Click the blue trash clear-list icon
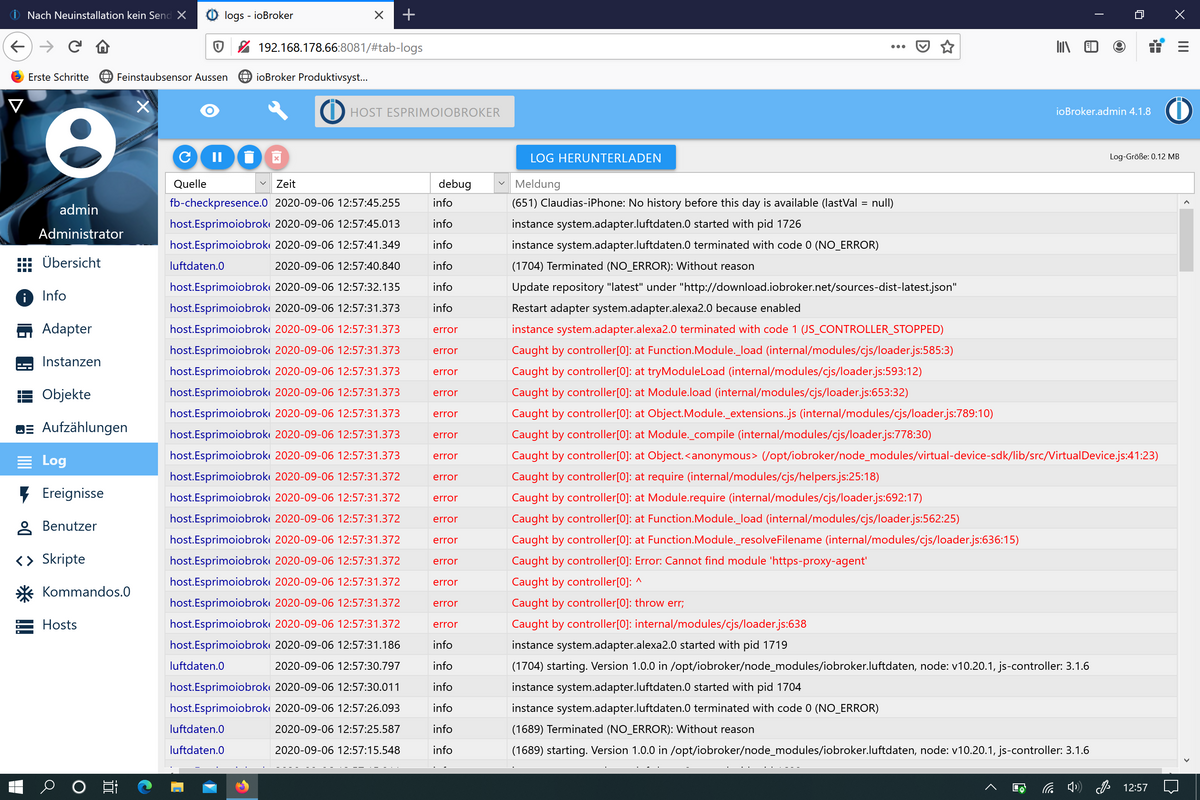1200x800 pixels. point(248,157)
